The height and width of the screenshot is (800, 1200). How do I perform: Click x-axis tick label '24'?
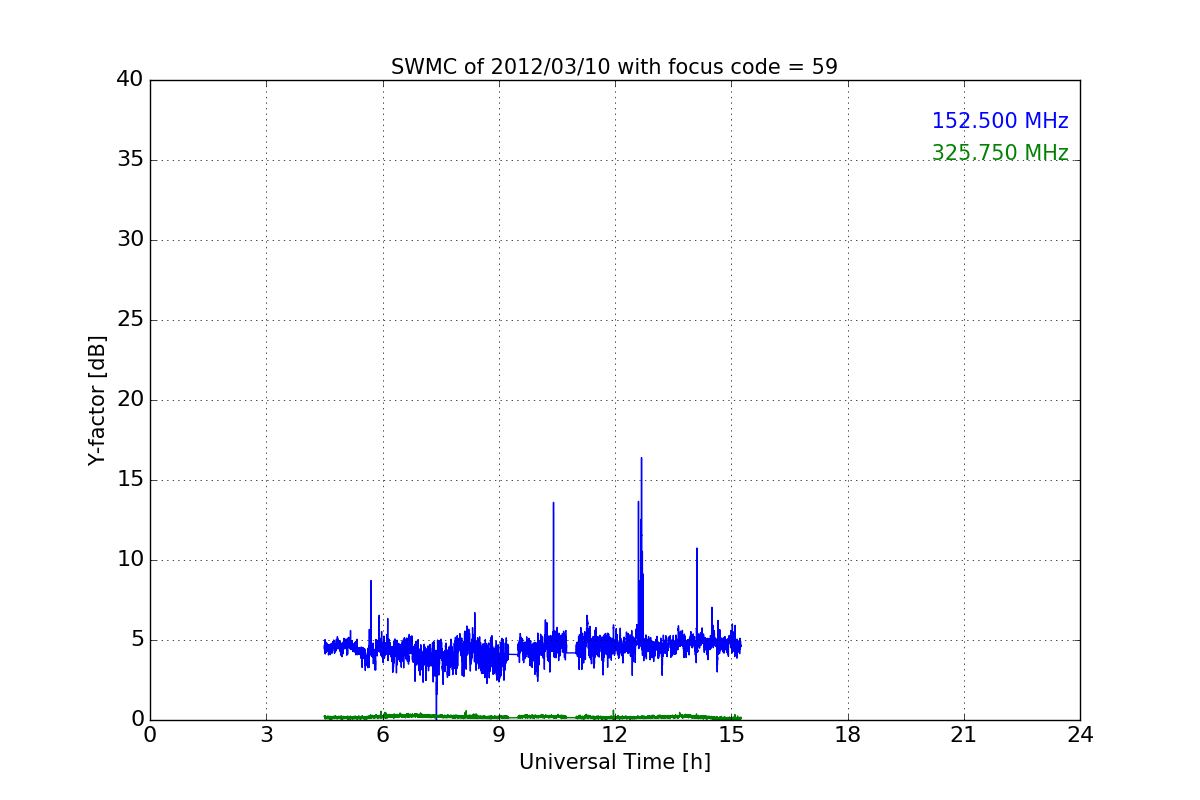click(x=1080, y=735)
